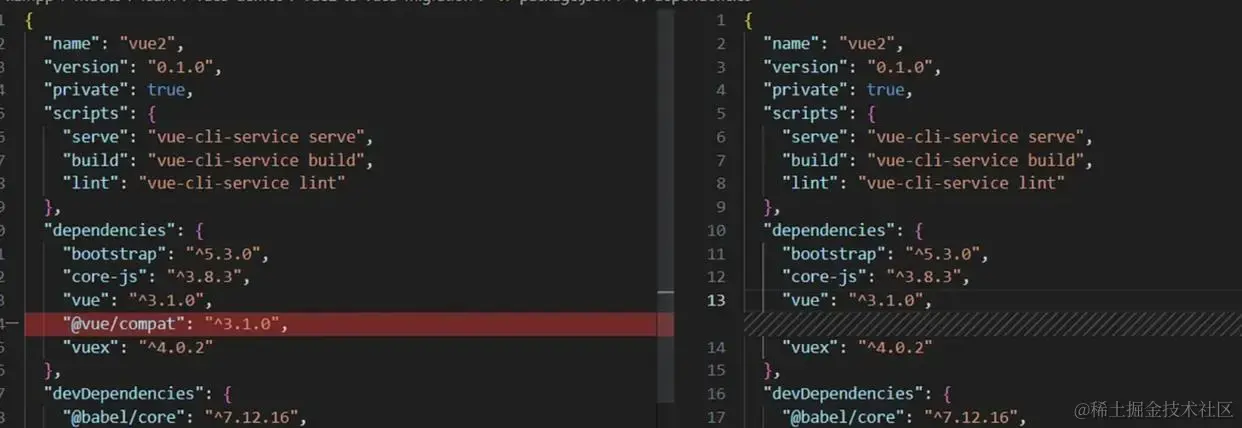The image size is (1242, 428).
Task: Click the "lint" script line in original side
Action: (204, 182)
